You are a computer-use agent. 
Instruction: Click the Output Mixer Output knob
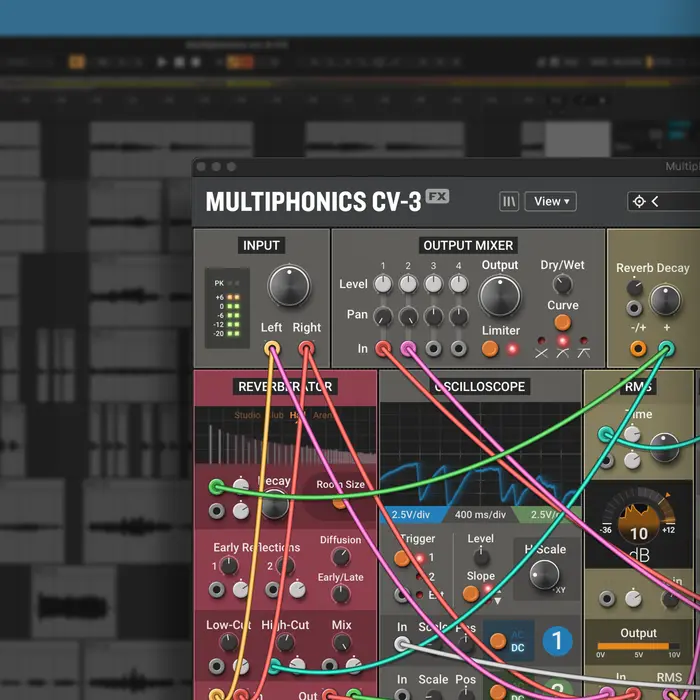click(x=499, y=297)
